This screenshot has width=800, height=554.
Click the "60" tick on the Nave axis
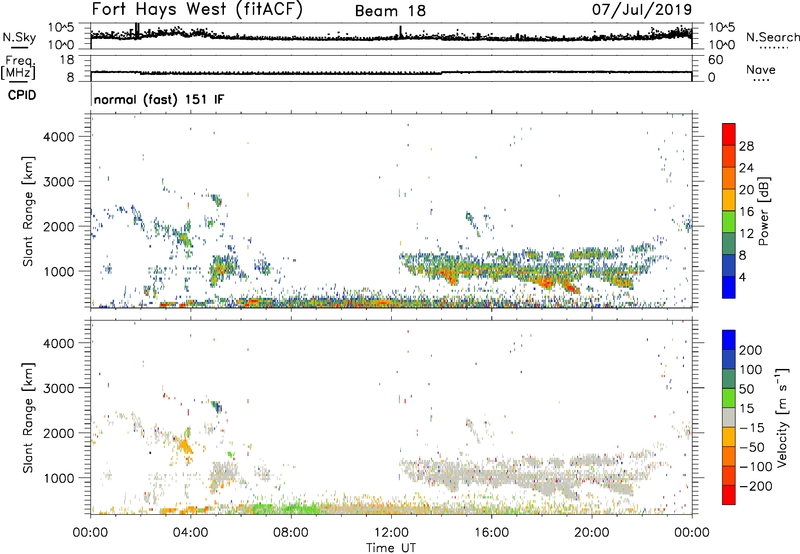[x=715, y=60]
